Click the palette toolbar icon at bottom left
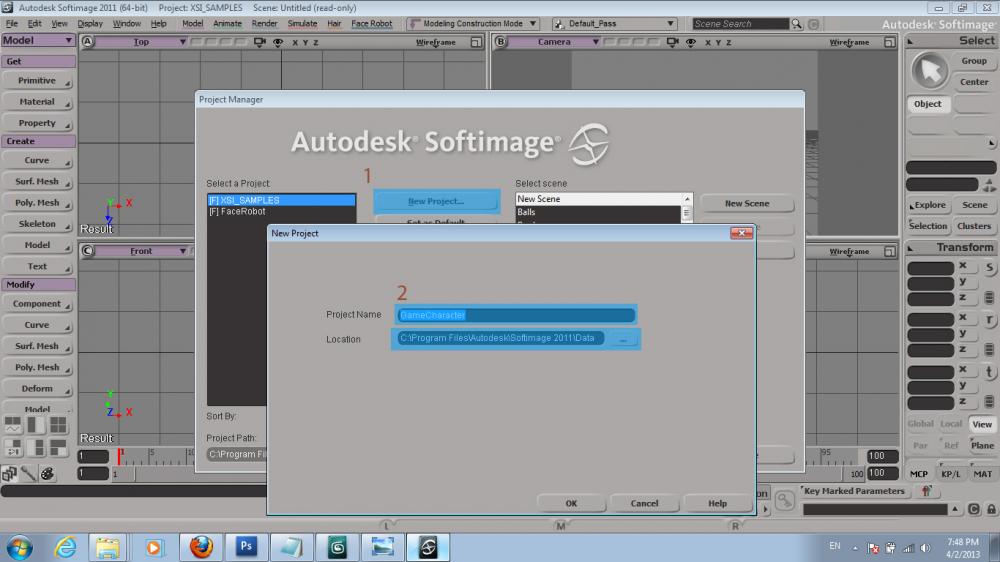The height and width of the screenshot is (562, 1000). click(47, 473)
